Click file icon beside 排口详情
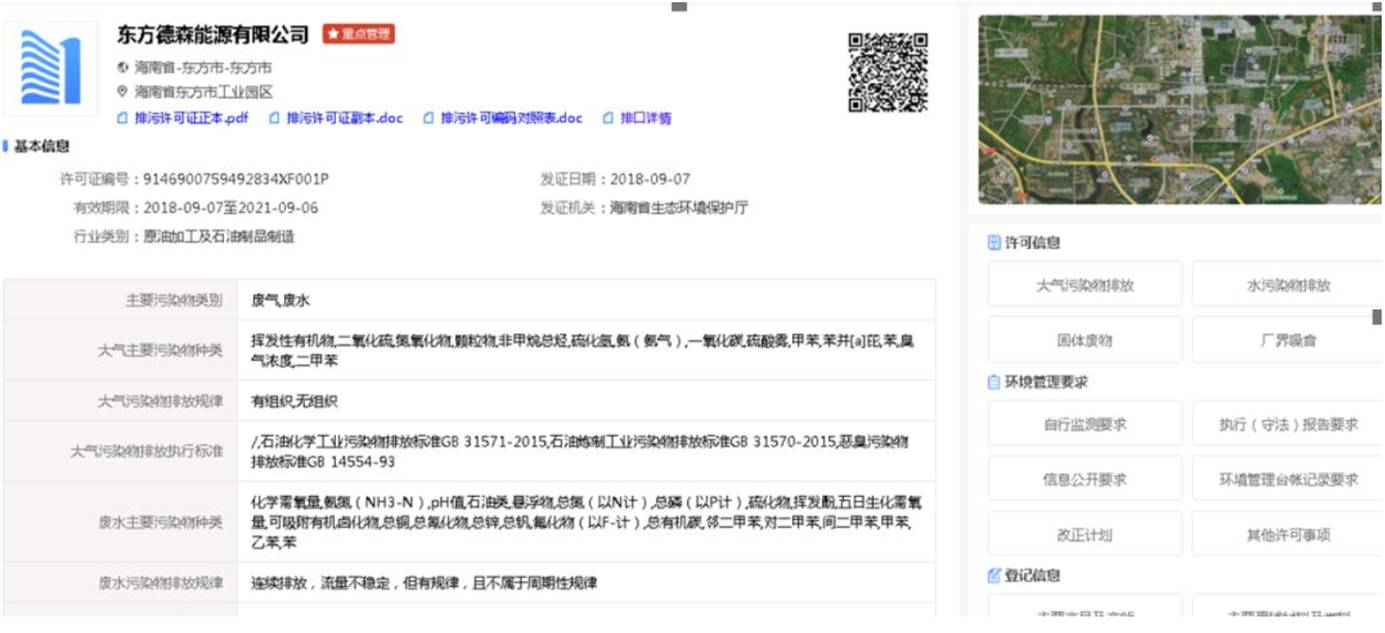The height and width of the screenshot is (633, 1385). pyautogui.click(x=609, y=118)
